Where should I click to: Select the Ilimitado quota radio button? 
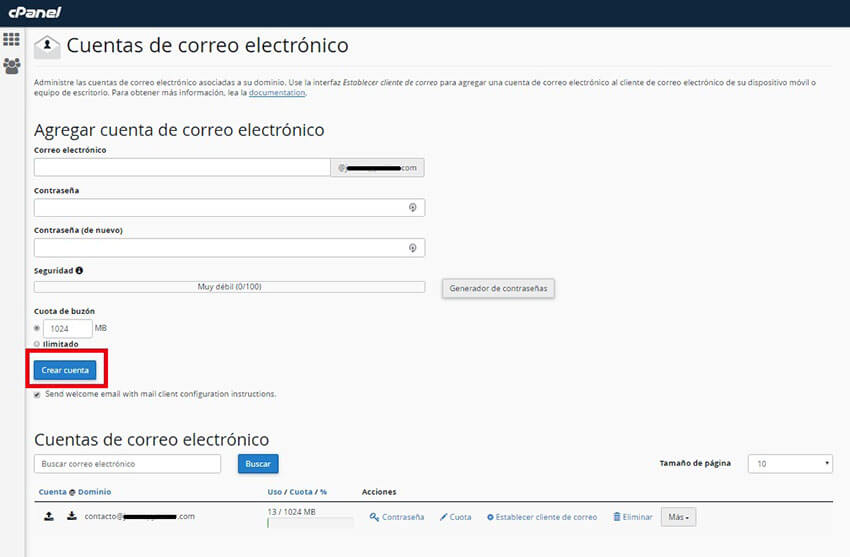pyautogui.click(x=37, y=344)
